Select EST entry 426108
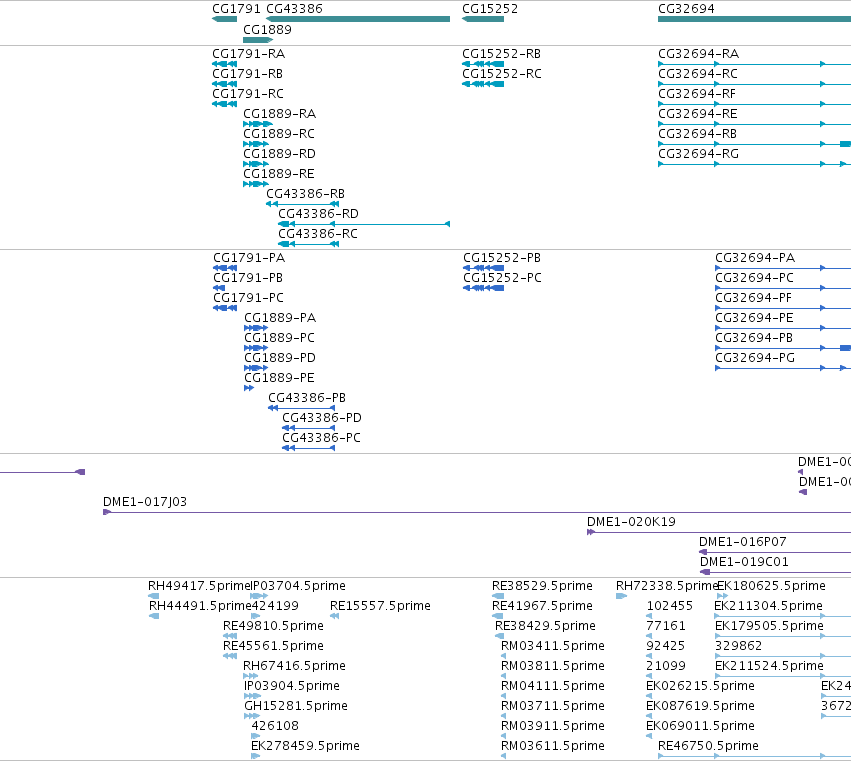Viewport: 851px width, 761px height. 275,726
